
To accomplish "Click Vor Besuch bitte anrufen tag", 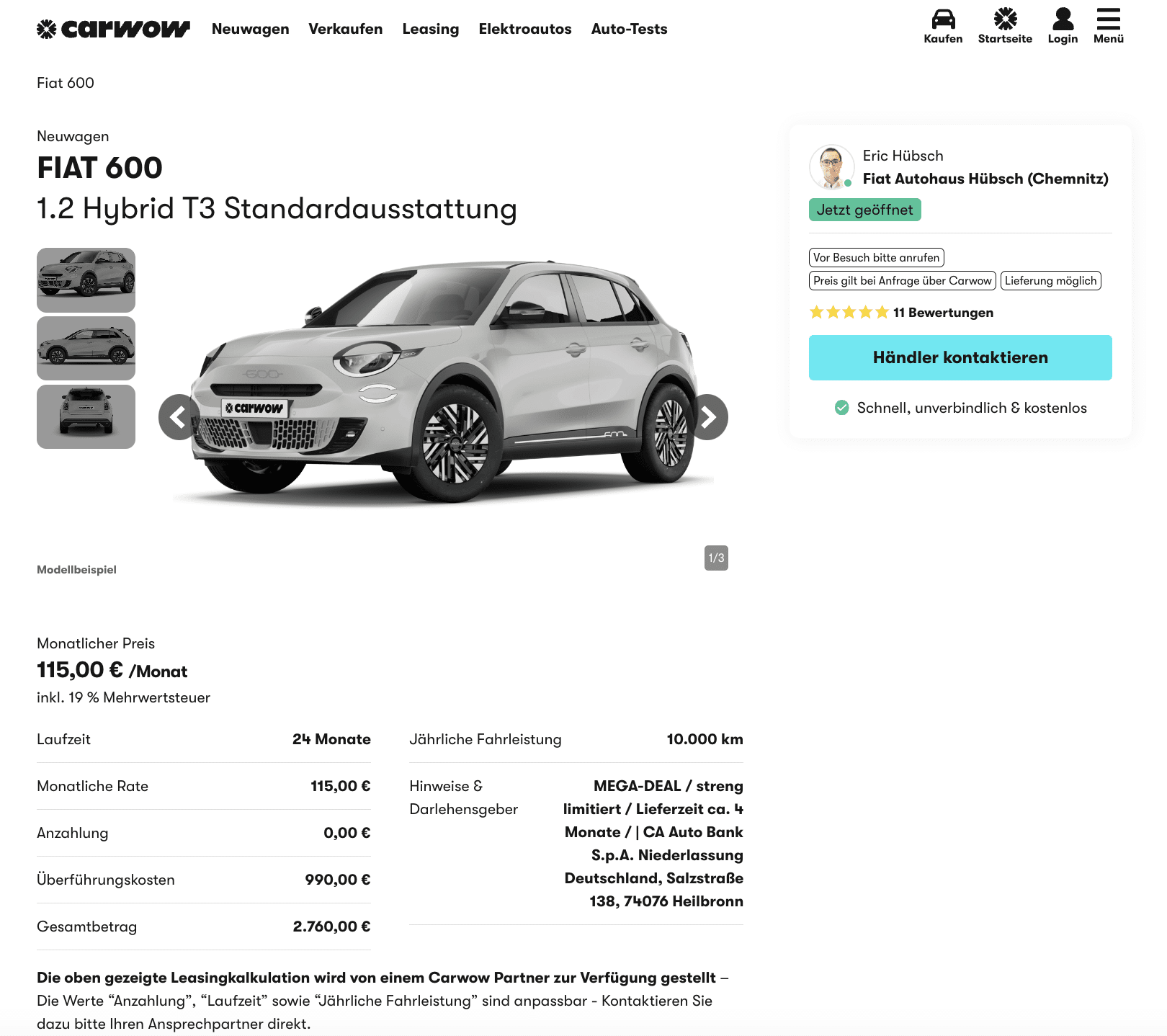I will [876, 257].
